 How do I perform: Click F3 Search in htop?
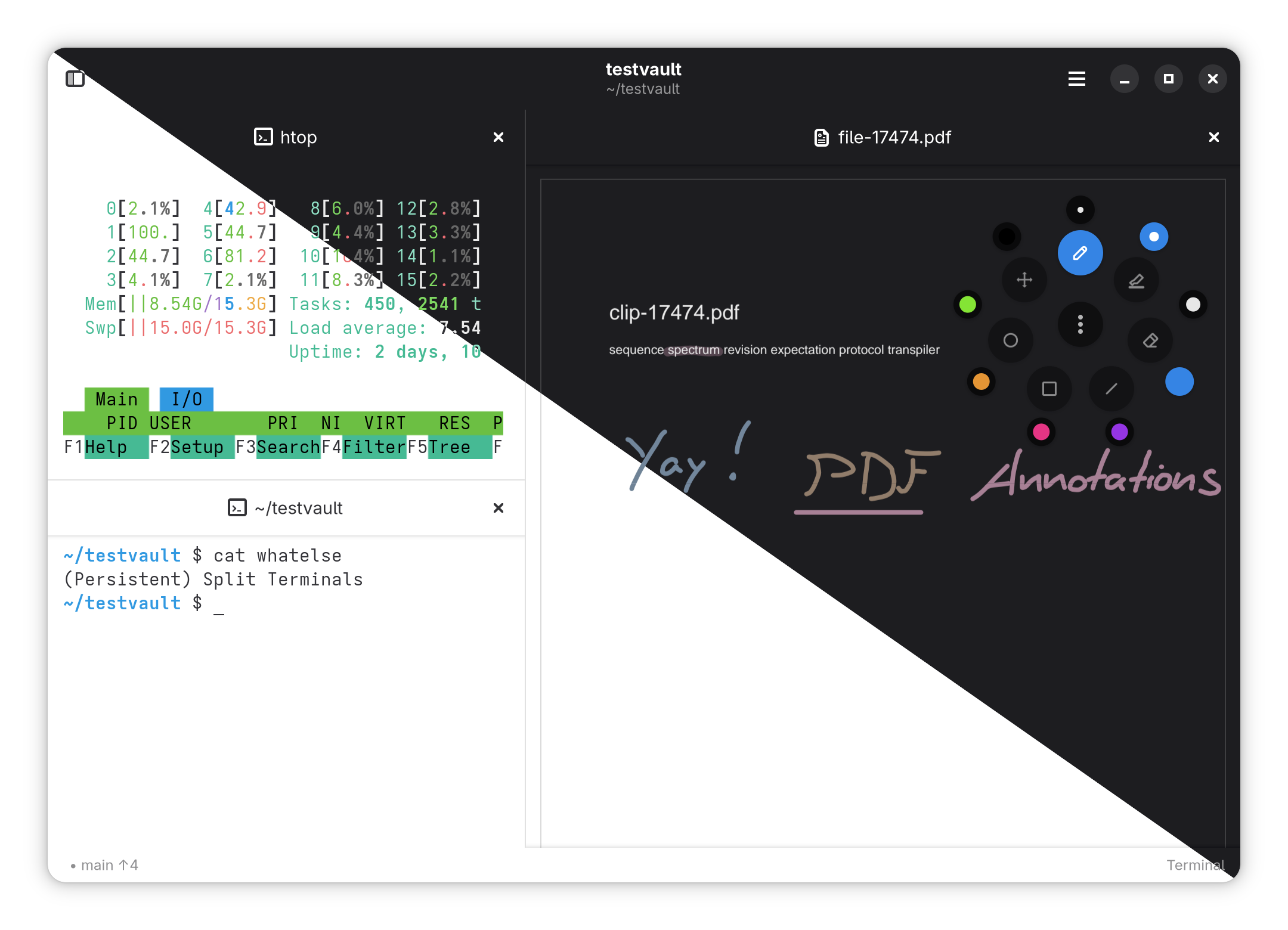pyautogui.click(x=278, y=447)
